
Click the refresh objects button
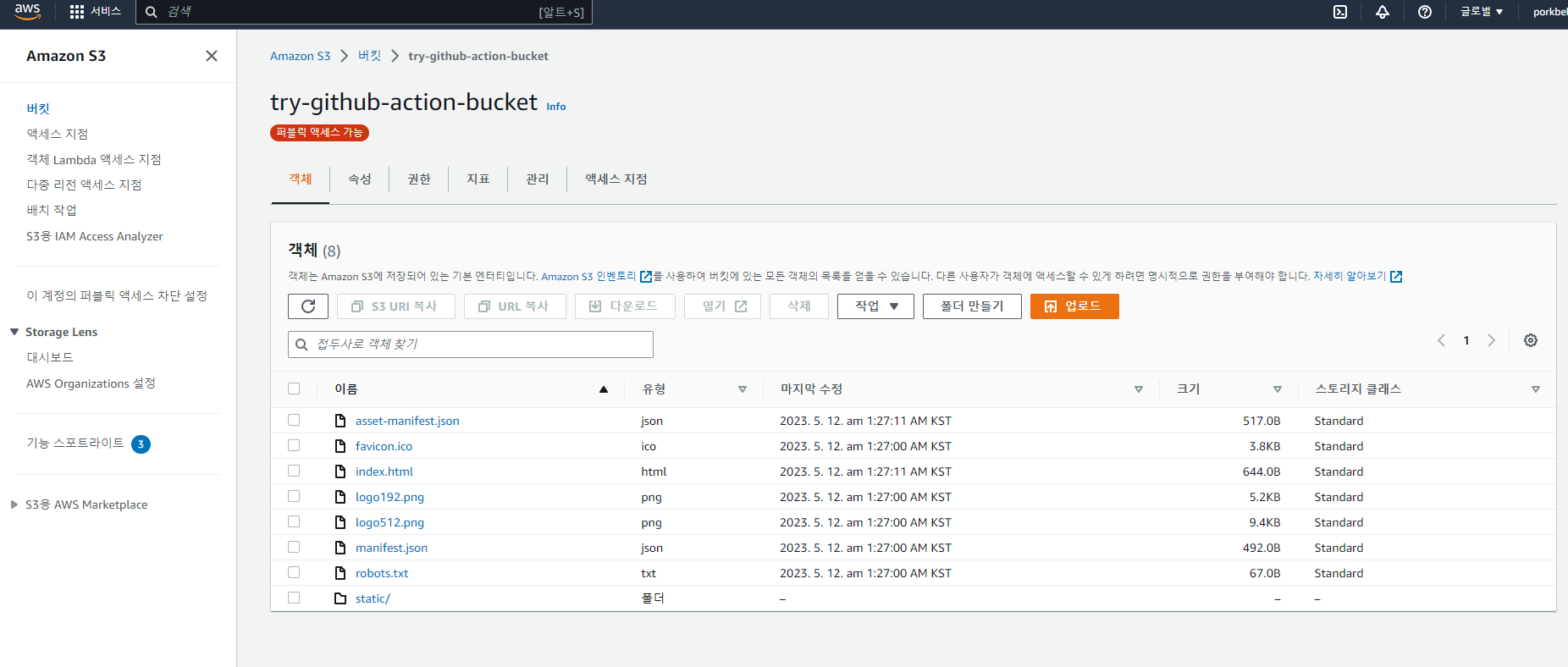click(308, 306)
